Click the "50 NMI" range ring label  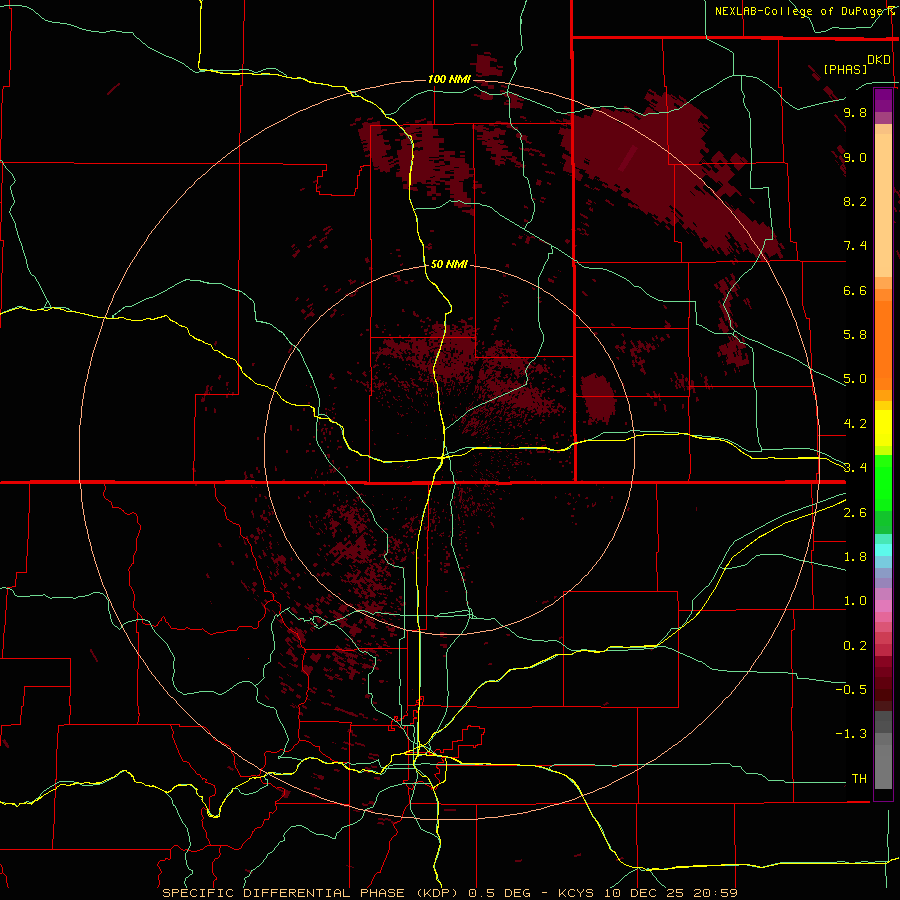(x=449, y=264)
